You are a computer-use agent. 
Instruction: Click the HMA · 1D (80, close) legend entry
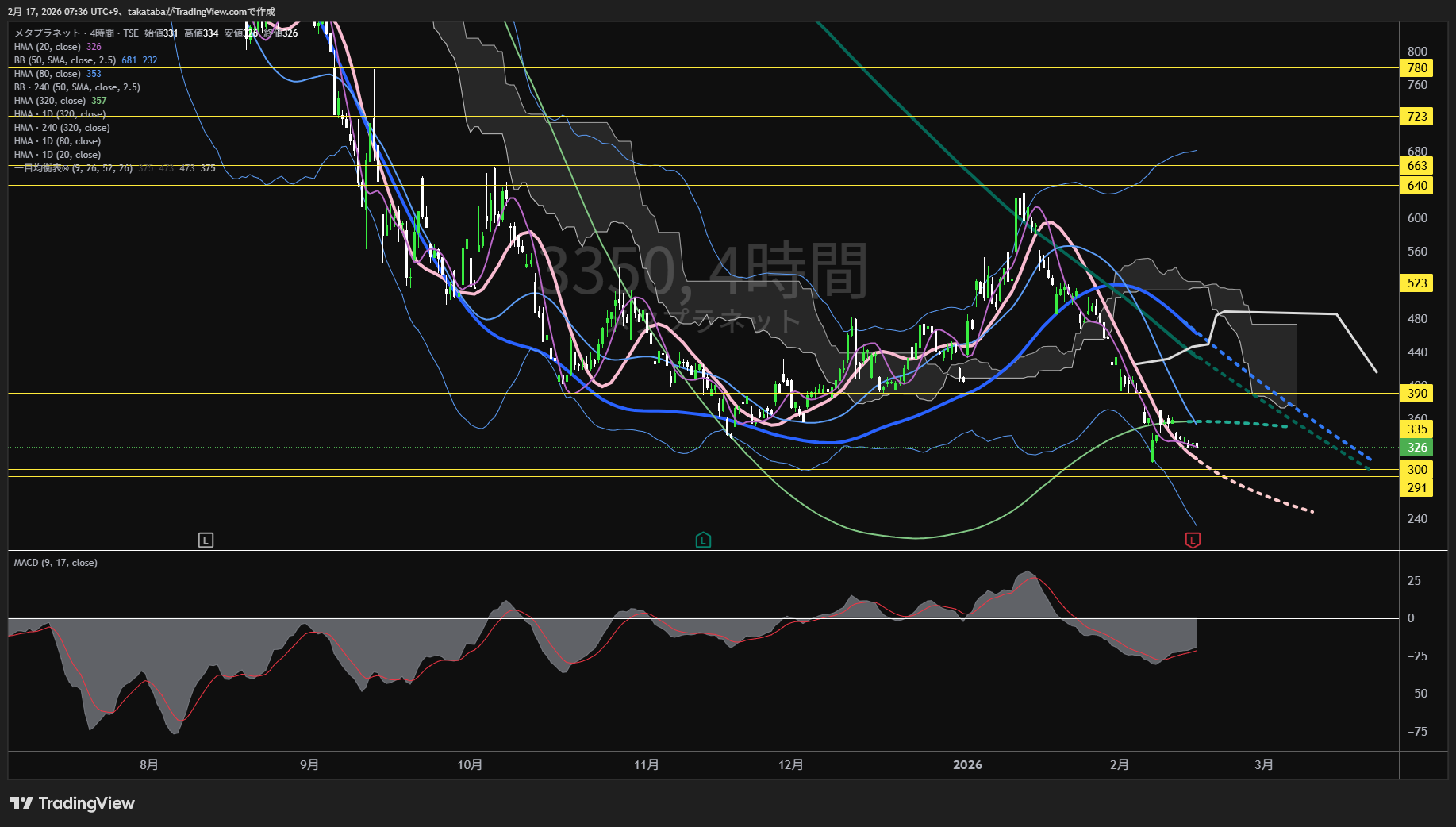coord(57,141)
